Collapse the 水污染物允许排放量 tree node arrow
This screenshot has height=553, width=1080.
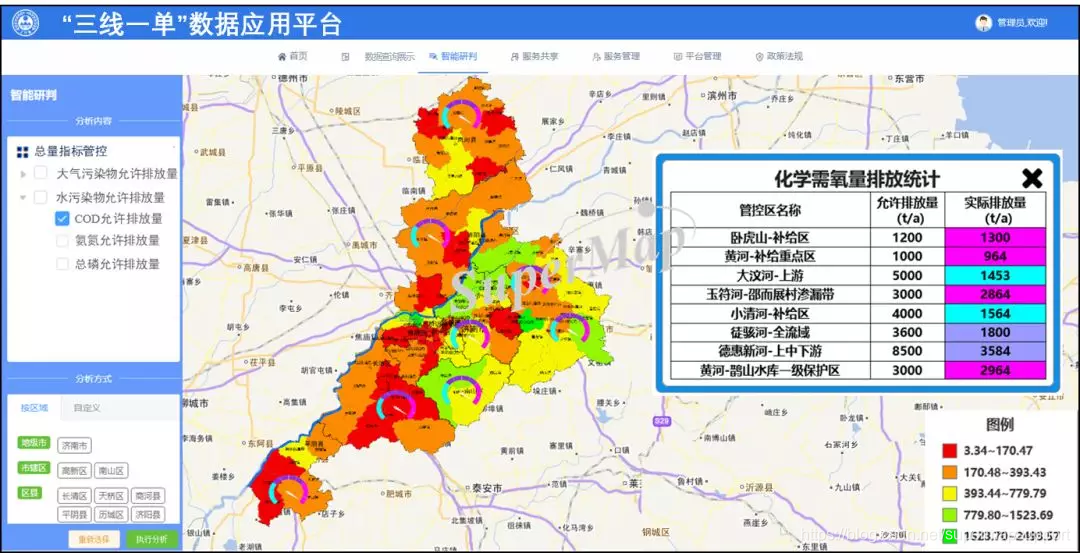pyautogui.click(x=23, y=197)
